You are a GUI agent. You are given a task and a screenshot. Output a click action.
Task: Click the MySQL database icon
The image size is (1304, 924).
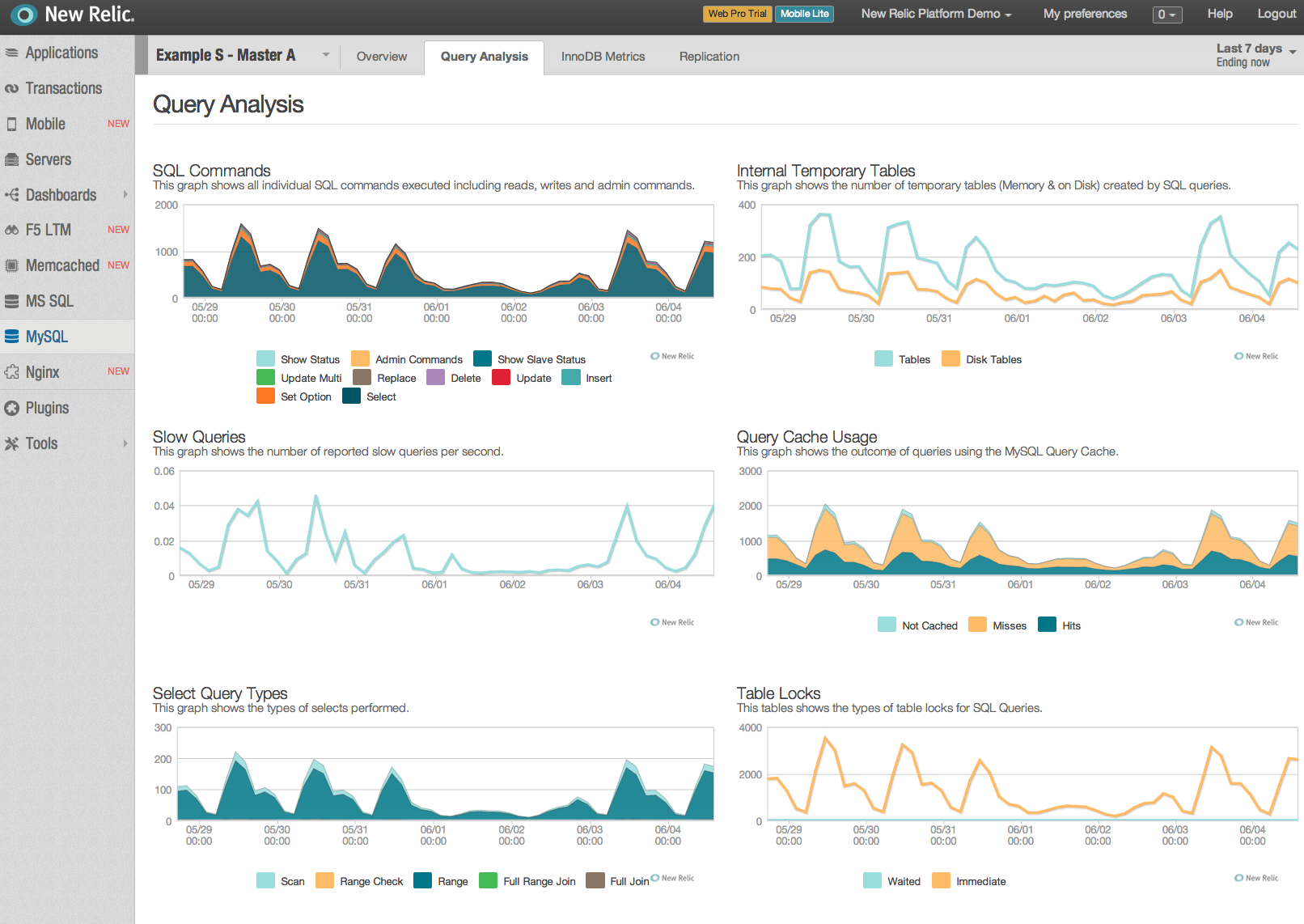point(11,337)
